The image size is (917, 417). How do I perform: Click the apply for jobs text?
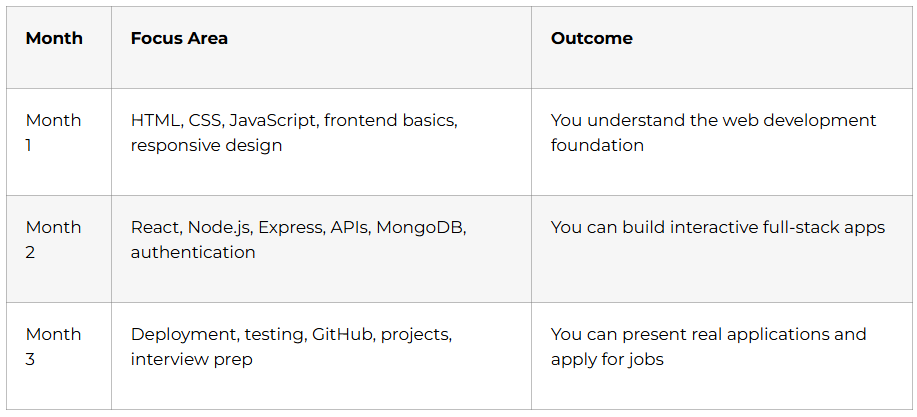point(607,359)
